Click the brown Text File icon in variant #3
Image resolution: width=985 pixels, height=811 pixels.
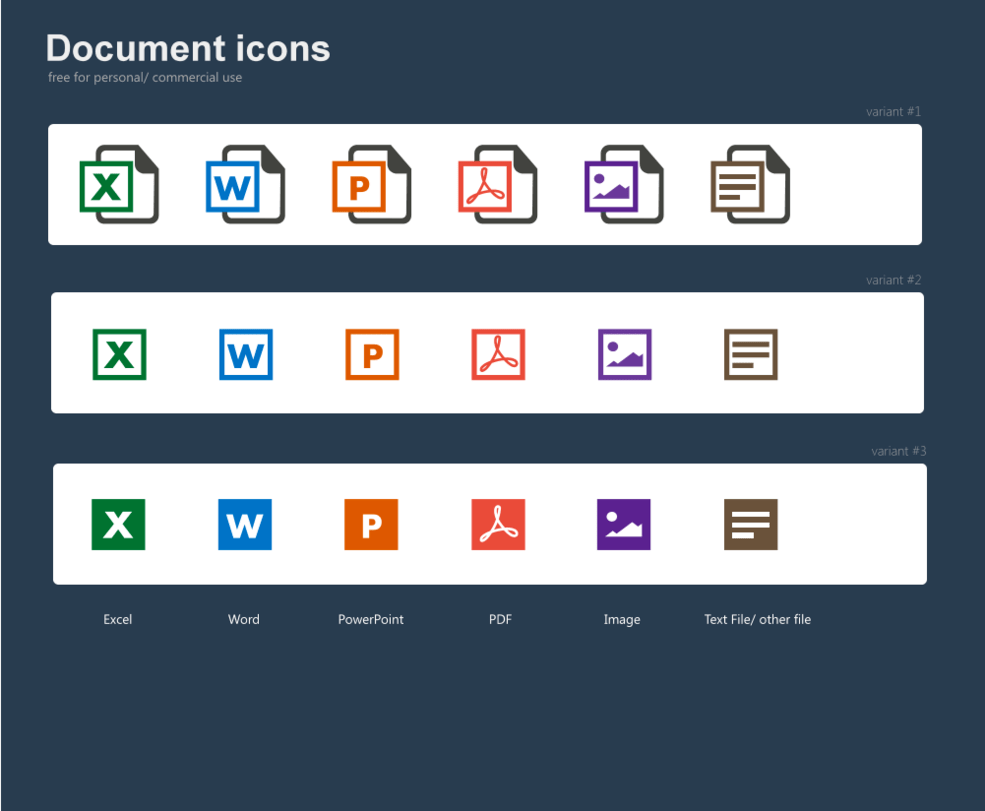(x=750, y=524)
